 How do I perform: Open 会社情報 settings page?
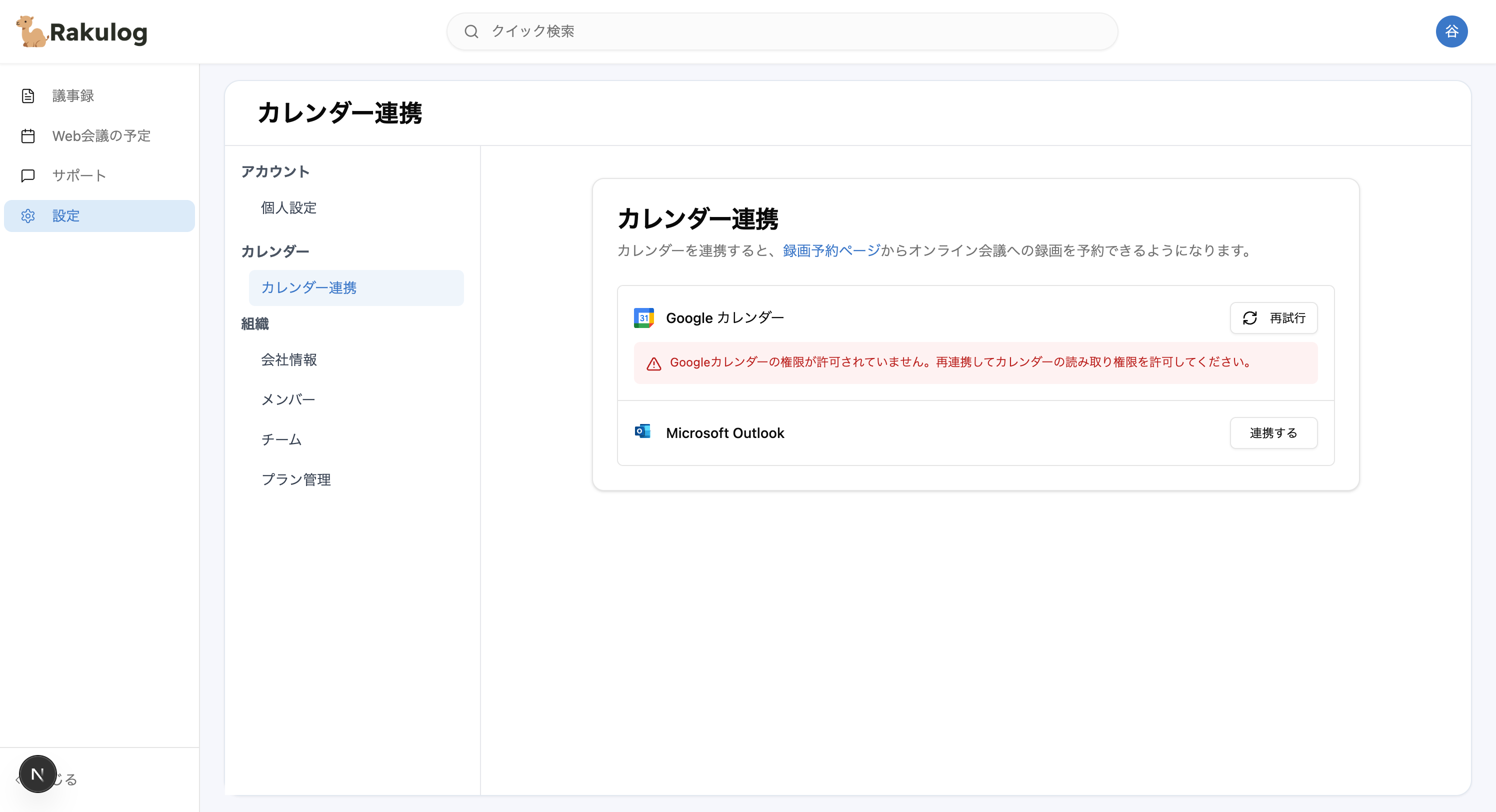tap(289, 359)
